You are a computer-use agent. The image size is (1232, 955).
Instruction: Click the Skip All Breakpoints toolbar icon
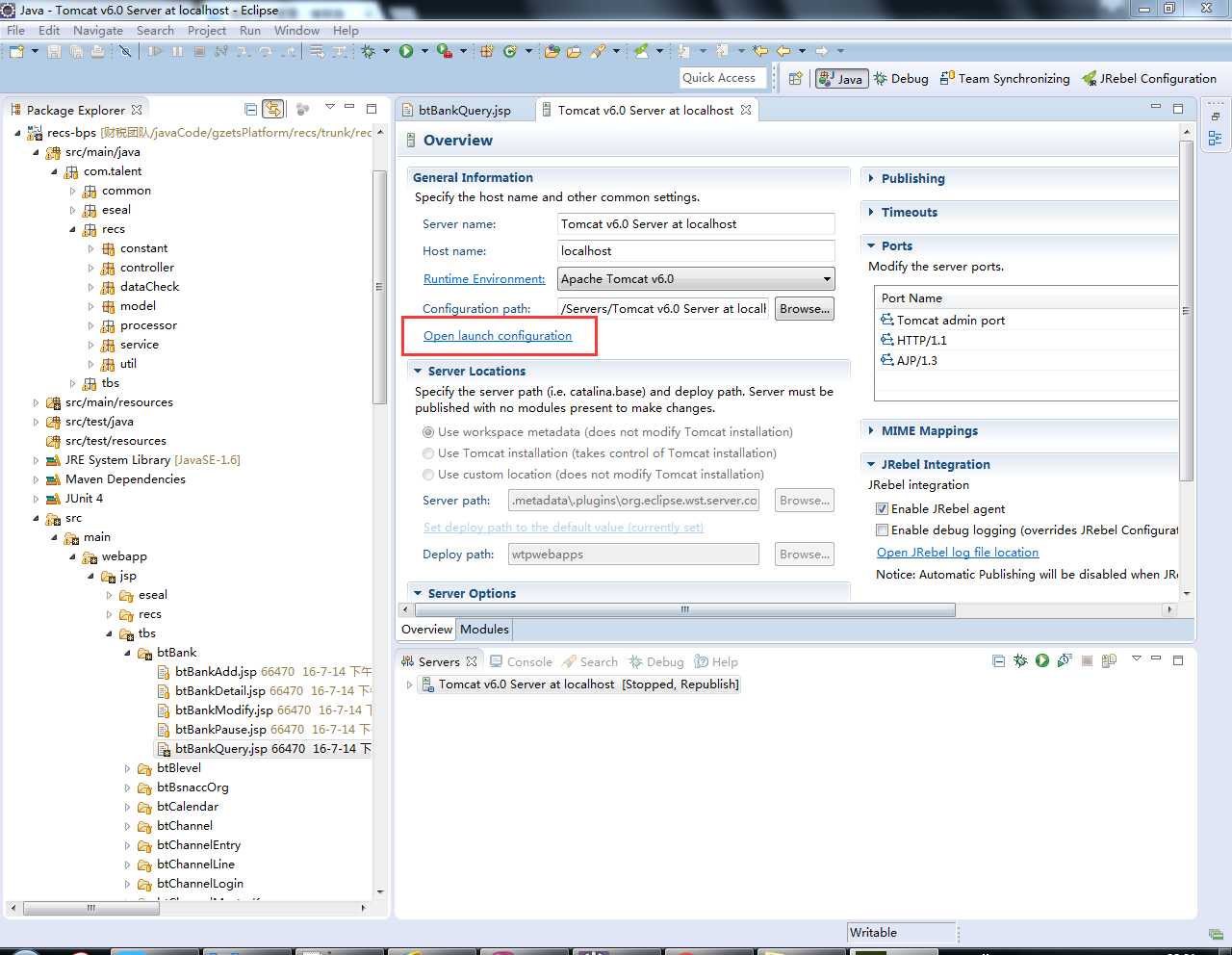pos(125,51)
